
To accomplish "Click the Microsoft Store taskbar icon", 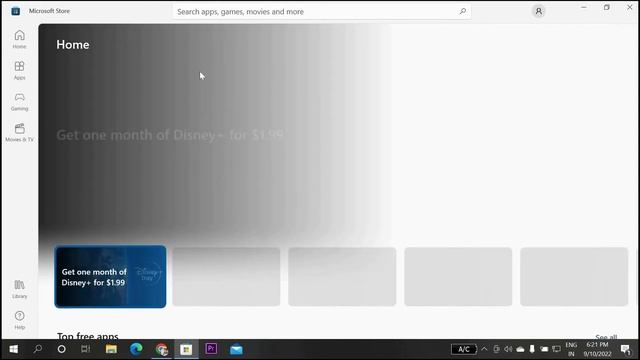I will pyautogui.click(x=187, y=349).
